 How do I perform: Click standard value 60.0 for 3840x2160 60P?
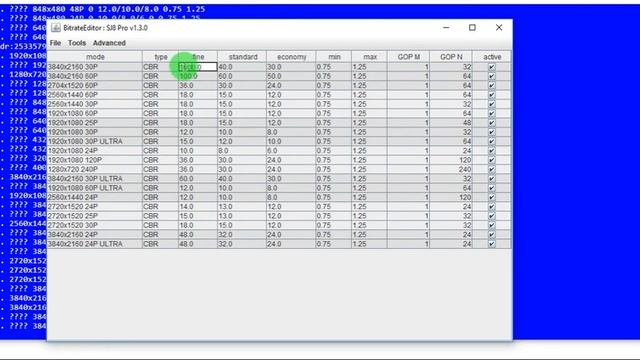[242, 76]
